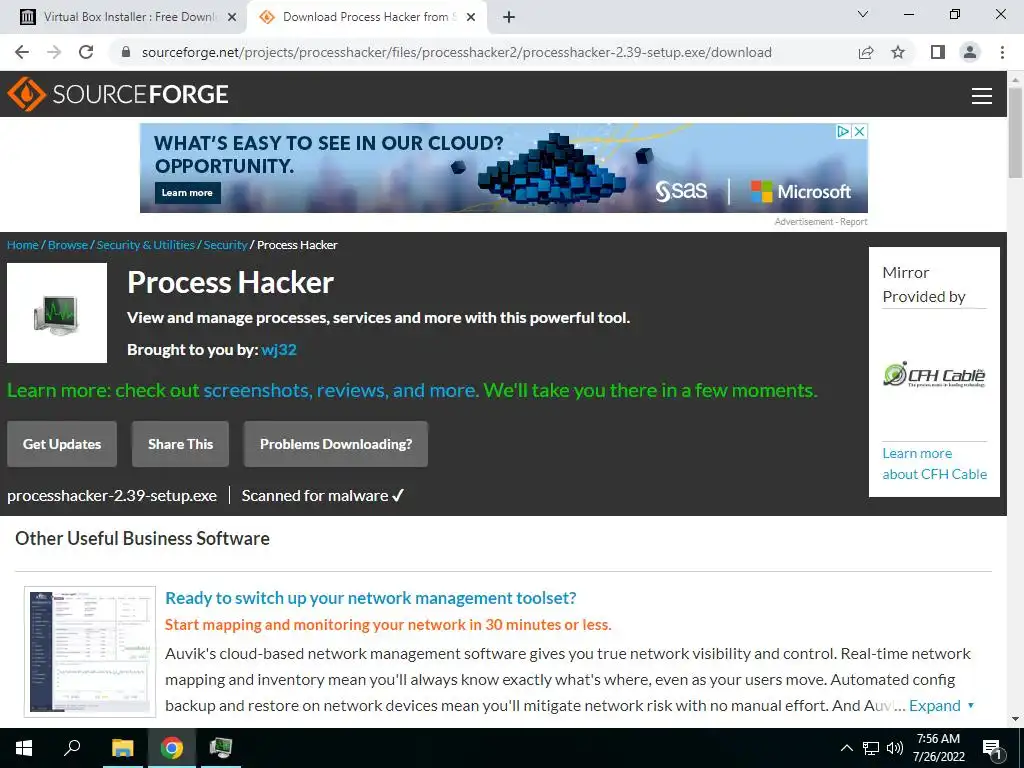
Task: Click the page's vertical scrollbar
Action: pyautogui.click(x=1015, y=392)
